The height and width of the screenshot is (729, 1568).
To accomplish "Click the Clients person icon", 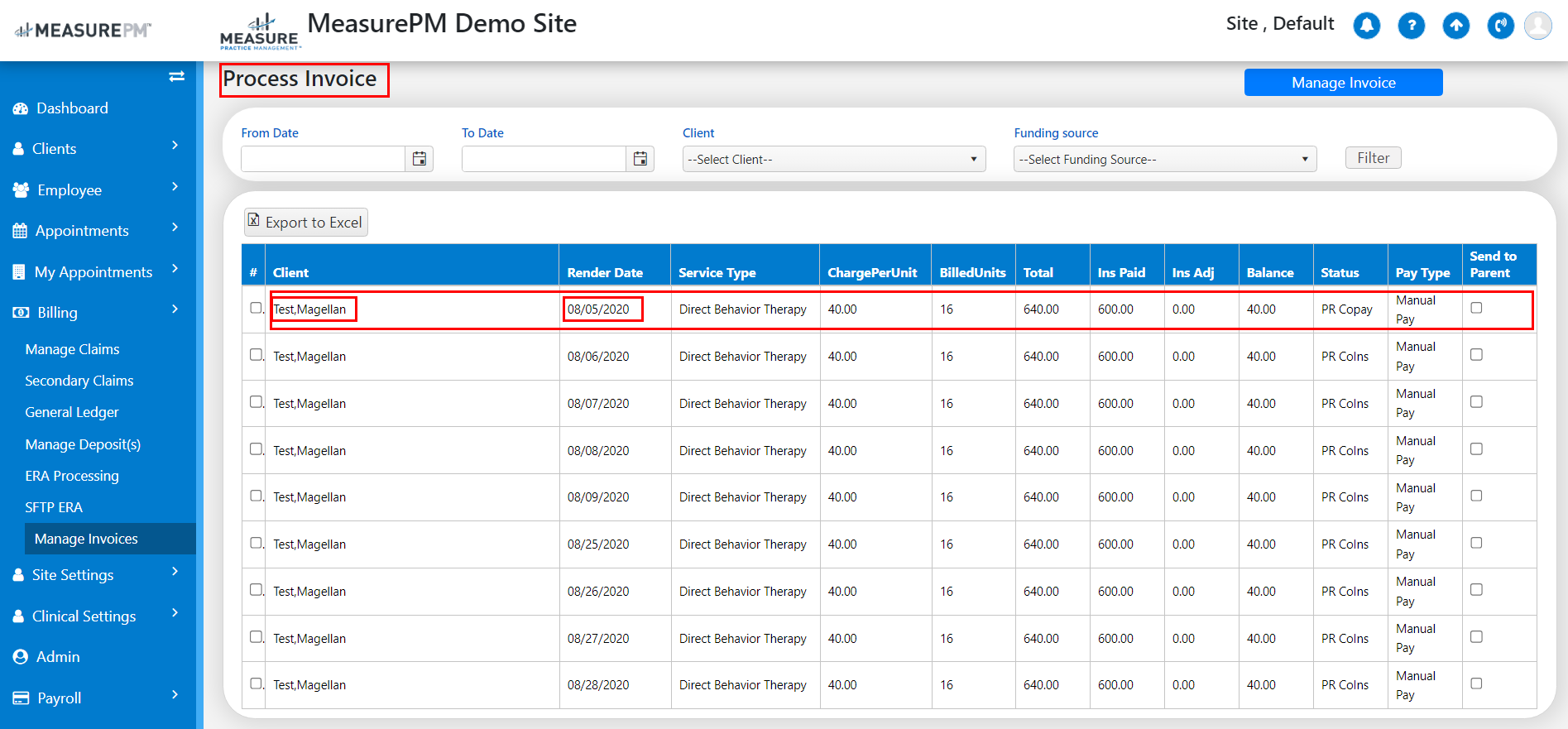I will click(18, 149).
